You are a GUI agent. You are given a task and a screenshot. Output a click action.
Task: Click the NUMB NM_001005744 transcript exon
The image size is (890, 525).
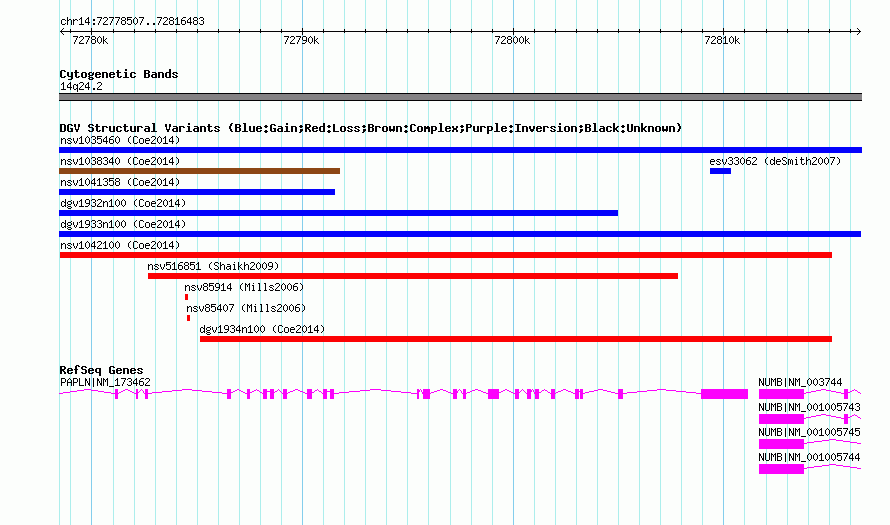point(781,469)
